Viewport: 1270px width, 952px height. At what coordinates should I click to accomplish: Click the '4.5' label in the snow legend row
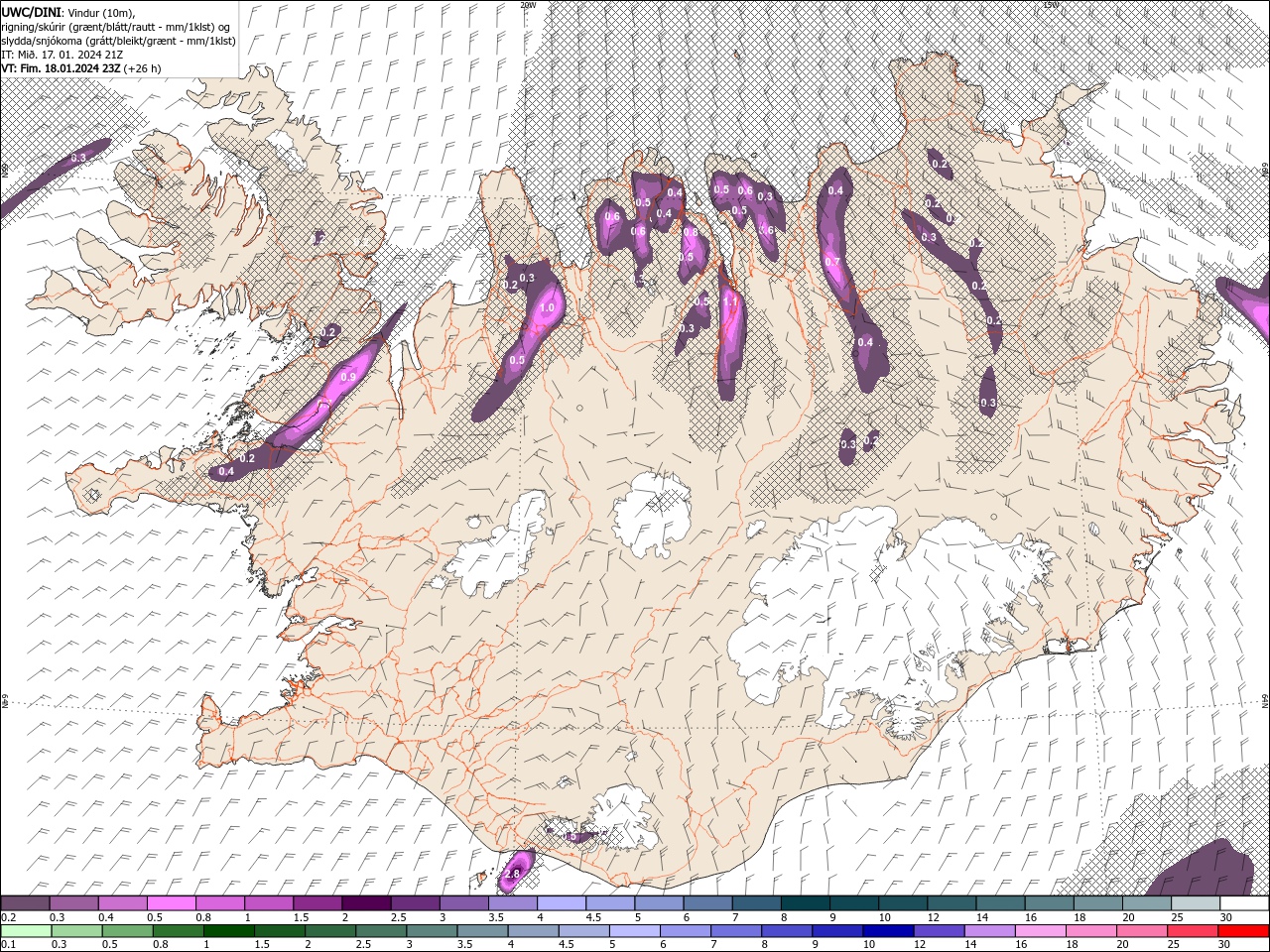tap(592, 917)
